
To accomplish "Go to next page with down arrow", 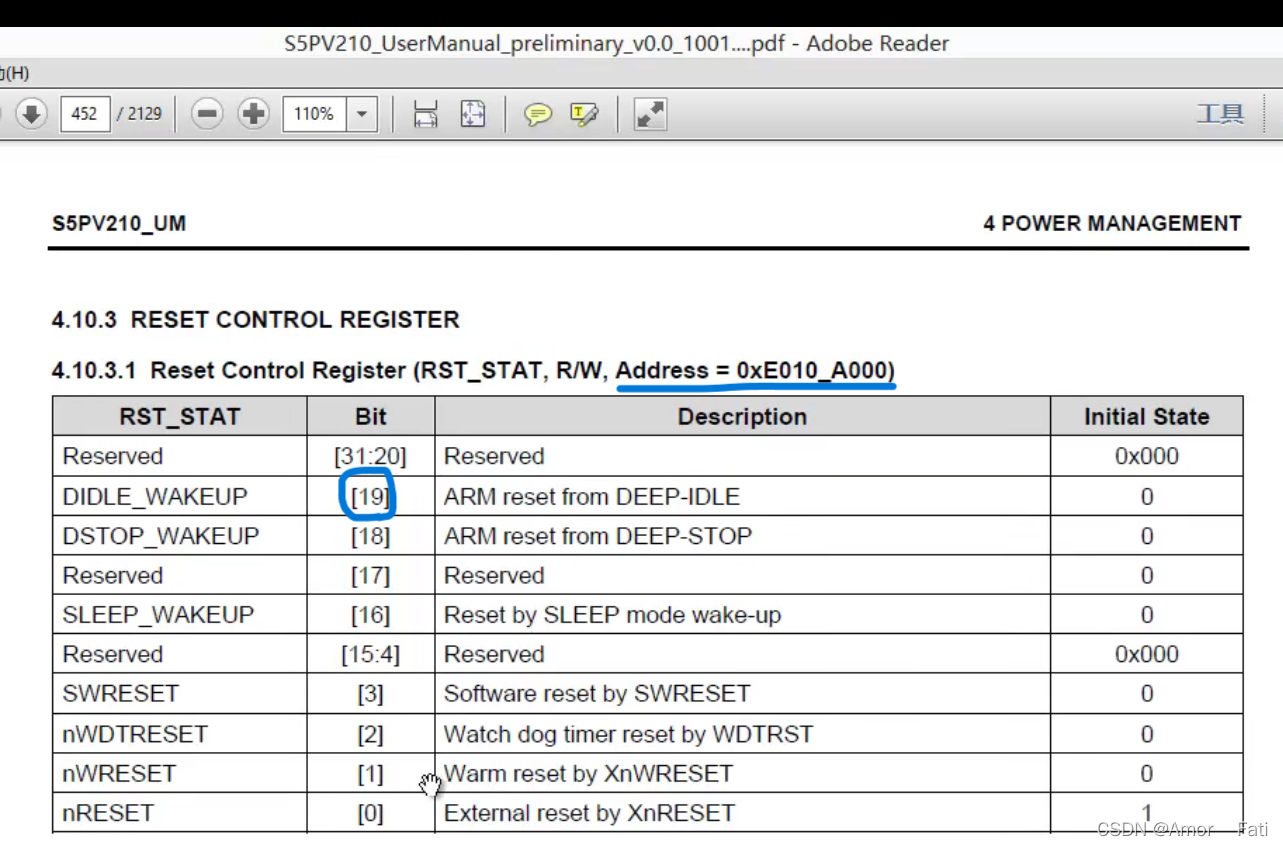I will [31, 114].
